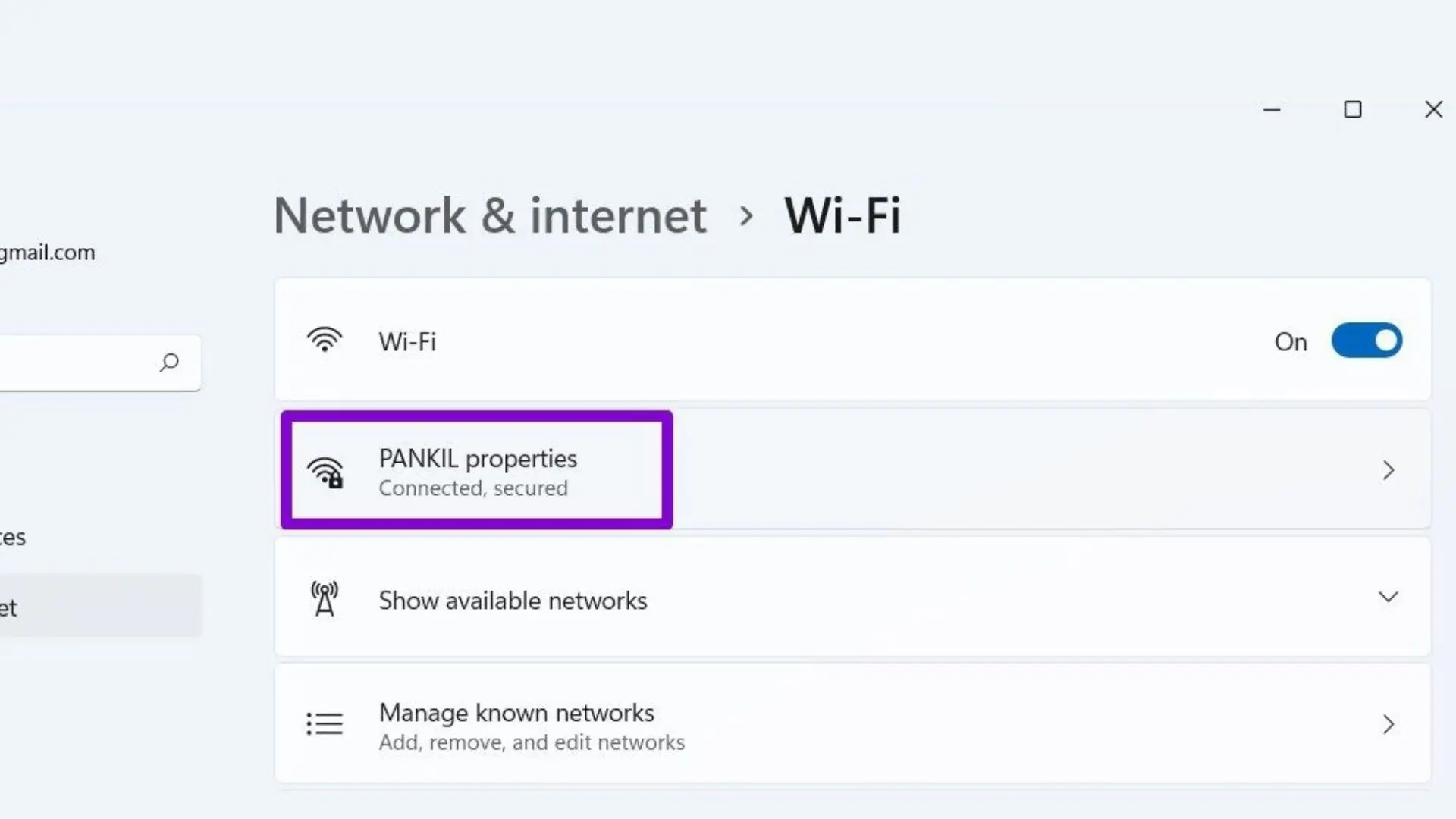The image size is (1456, 819).
Task: Turn off the Wi-Fi toggle switch
Action: [x=1367, y=340]
